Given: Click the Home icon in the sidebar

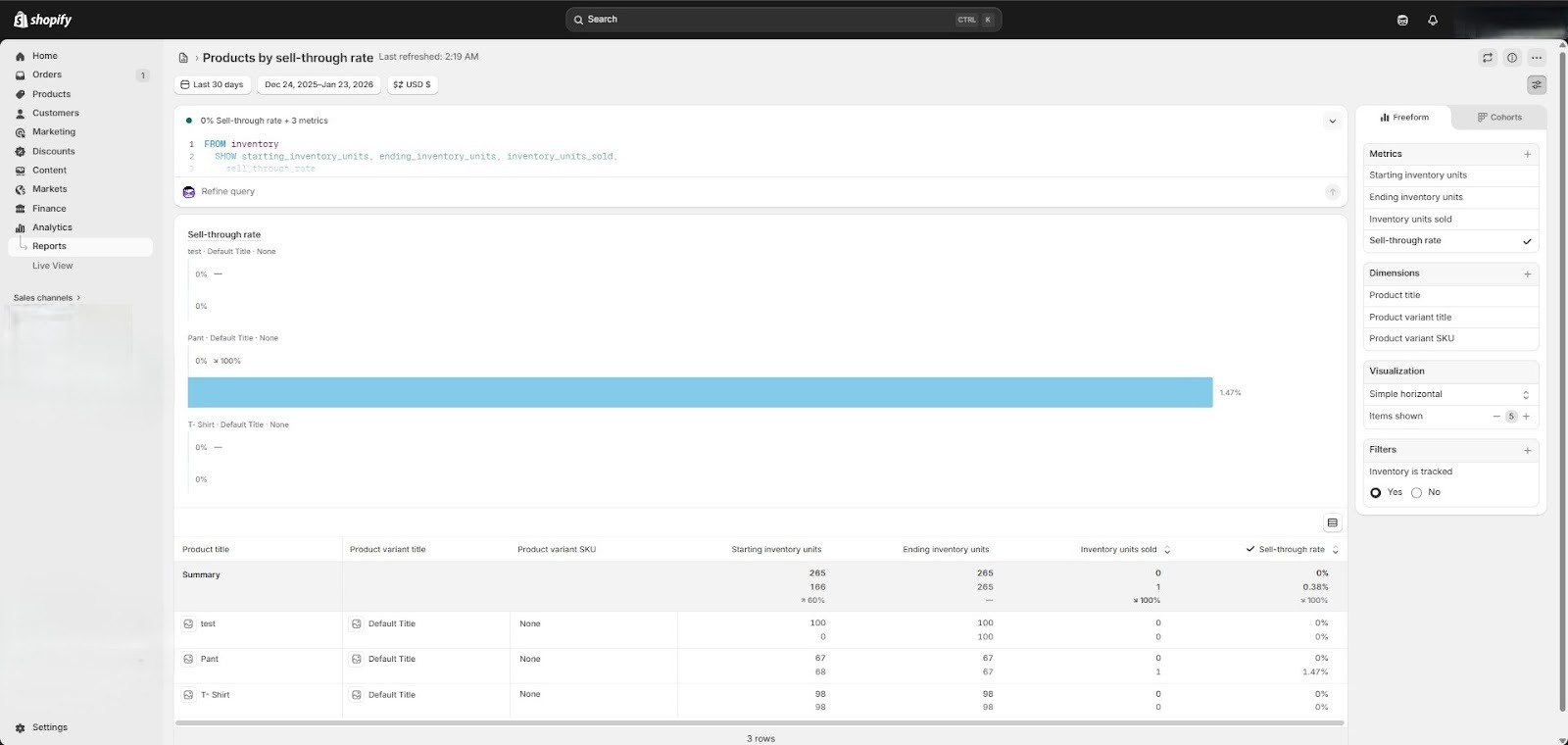Looking at the screenshot, I should 20,57.
